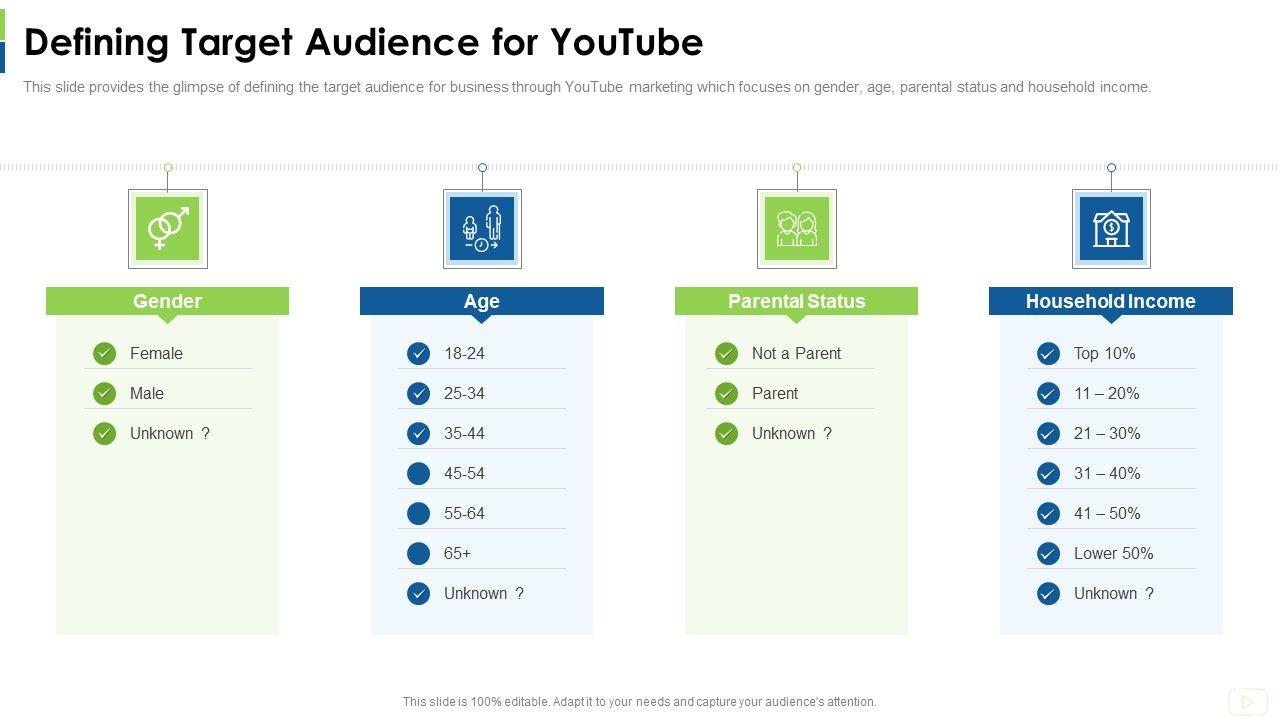Screen dimensions: 1280x720
Task: Enable the empty 65+ age circle
Action: tap(419, 553)
